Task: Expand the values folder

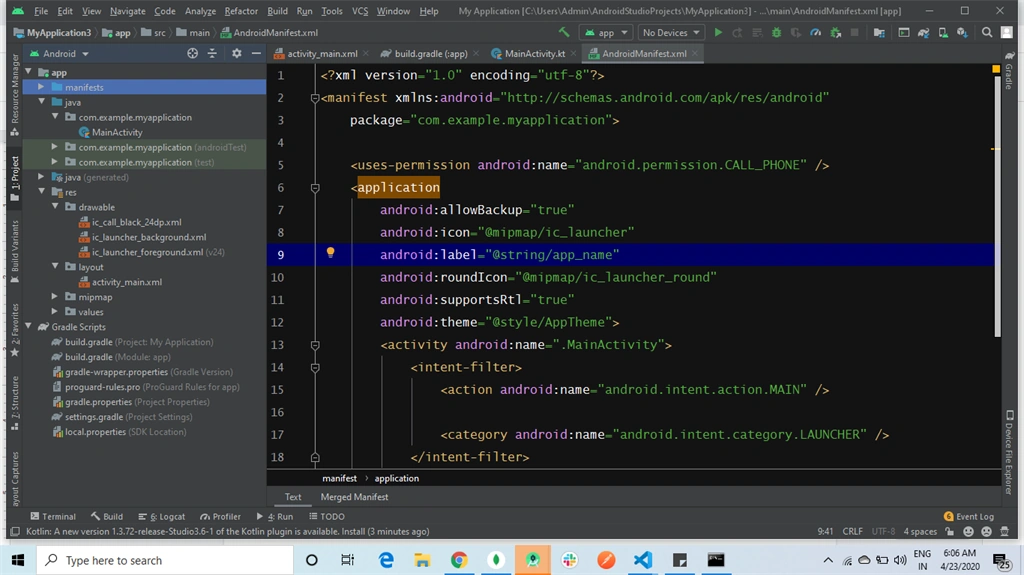Action: click(55, 312)
